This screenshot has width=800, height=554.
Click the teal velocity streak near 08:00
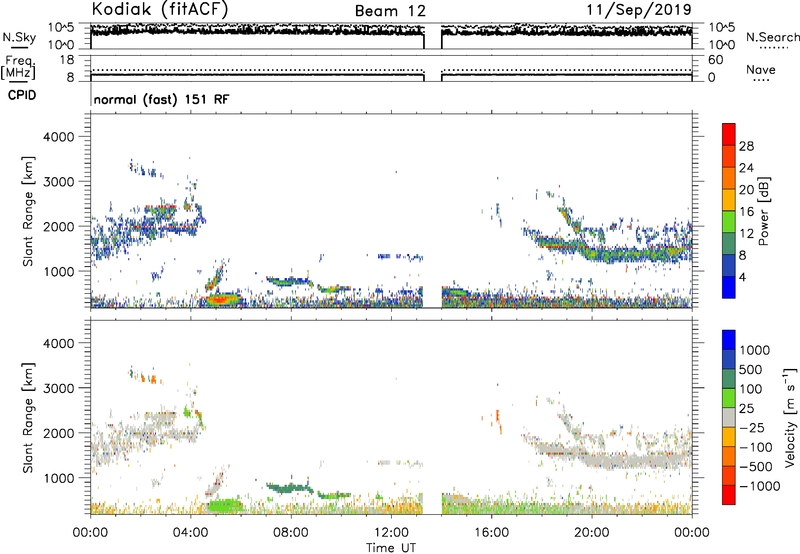tap(288, 488)
